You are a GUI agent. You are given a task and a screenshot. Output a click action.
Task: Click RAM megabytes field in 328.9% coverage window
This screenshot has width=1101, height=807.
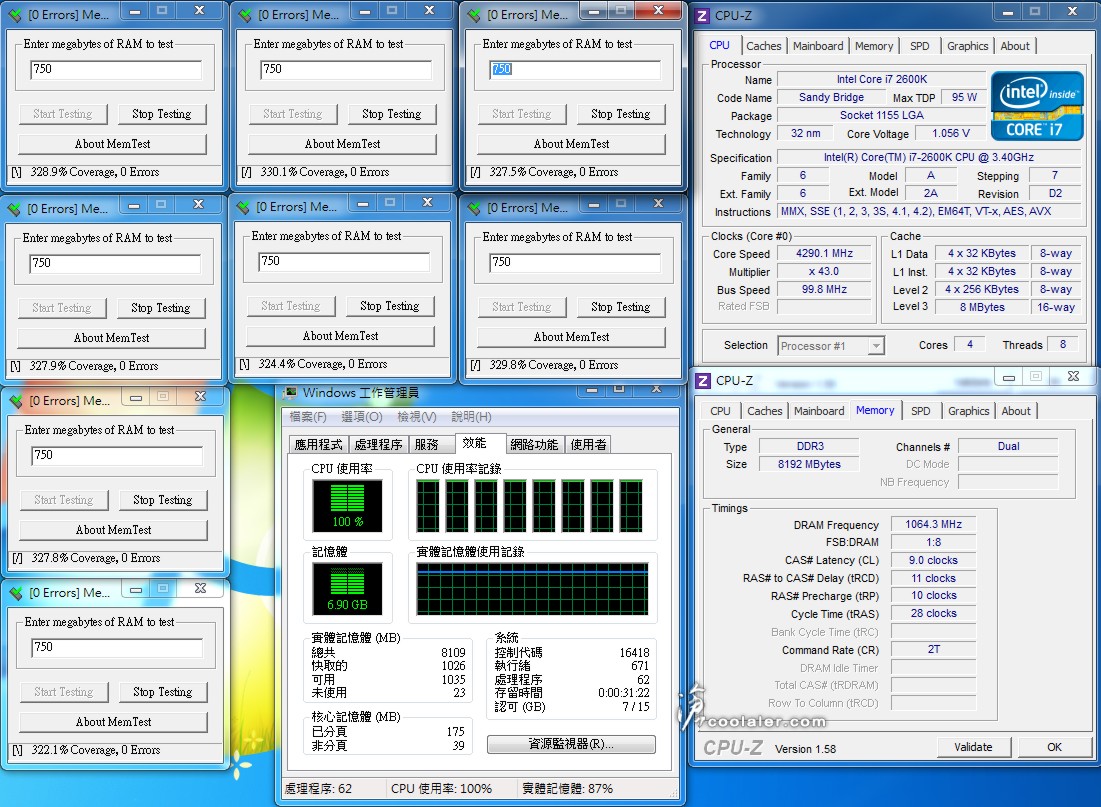click(x=116, y=69)
